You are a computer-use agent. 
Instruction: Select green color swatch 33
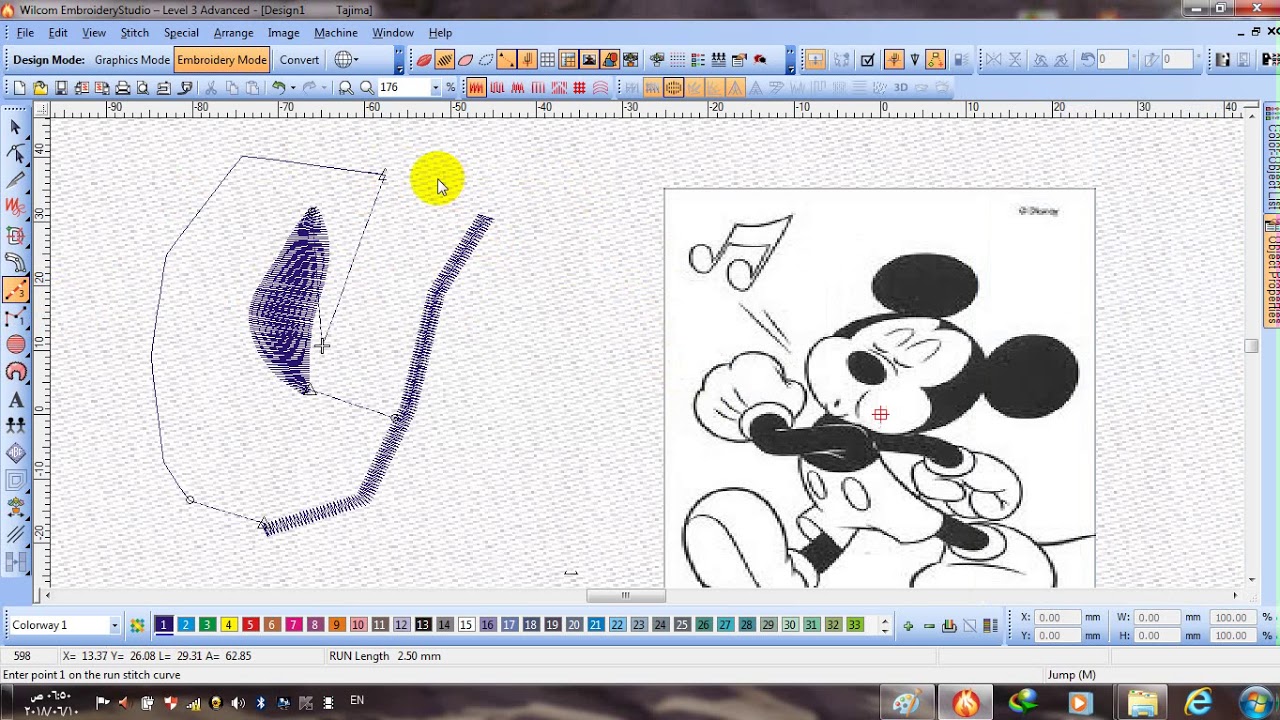click(x=854, y=626)
